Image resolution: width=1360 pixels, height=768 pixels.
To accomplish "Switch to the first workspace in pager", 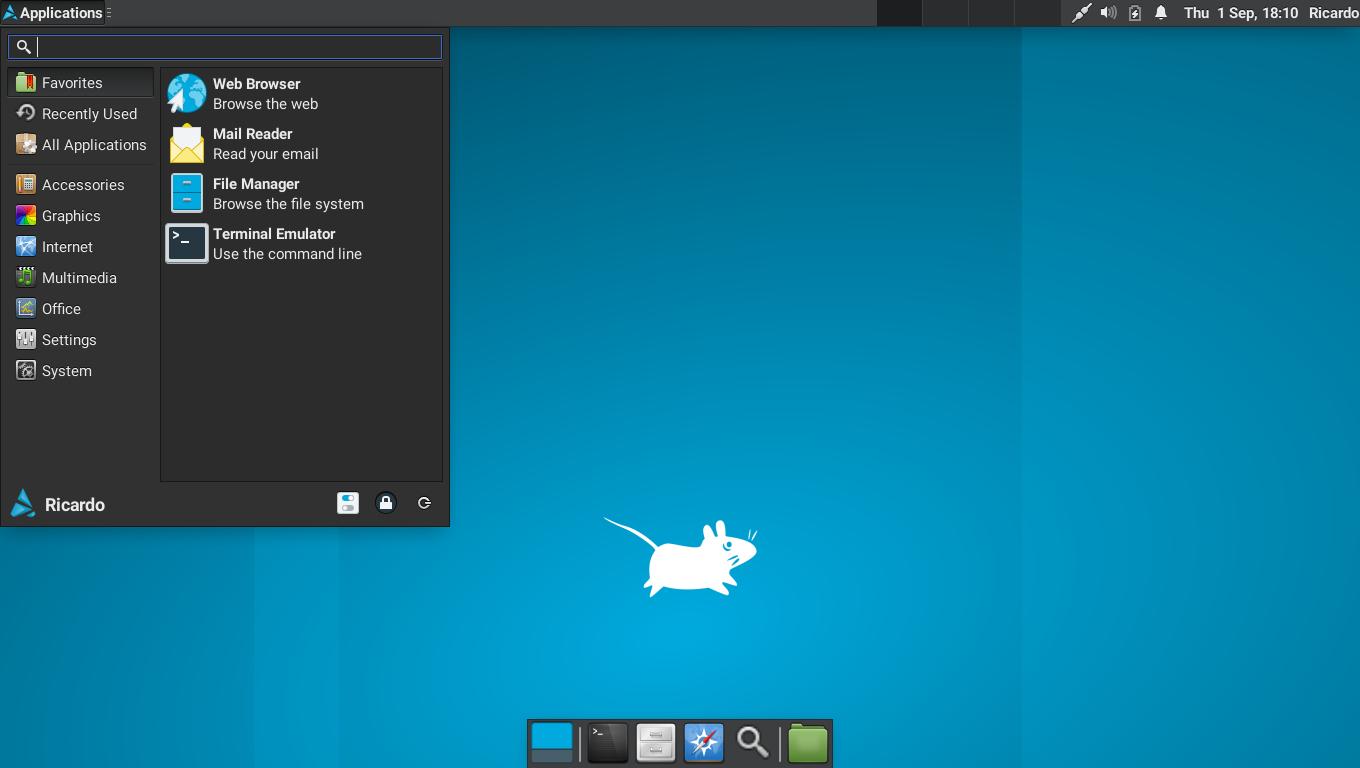I will [899, 13].
